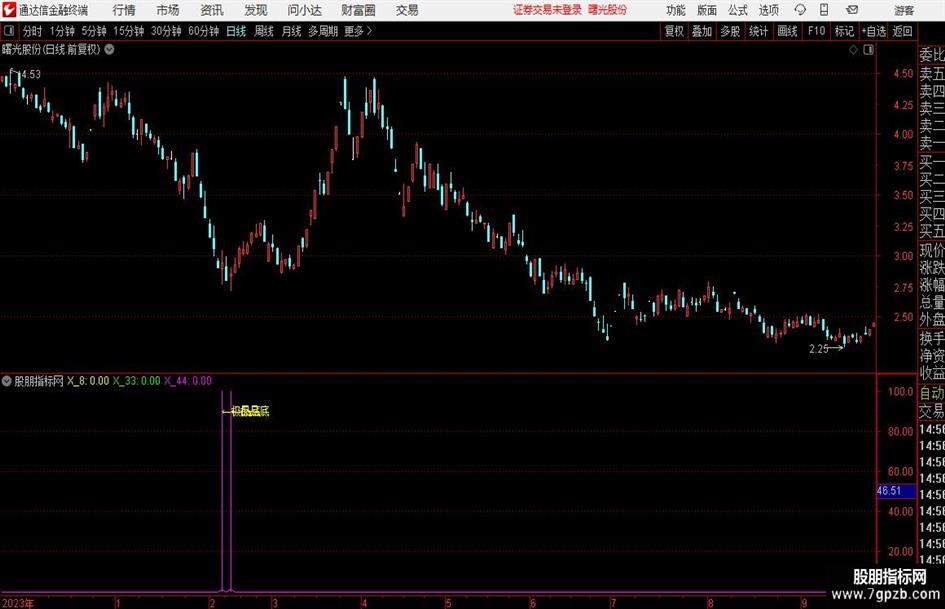Click the 叠加 overlay toolbar button
945x609 pixels.
[x=702, y=31]
